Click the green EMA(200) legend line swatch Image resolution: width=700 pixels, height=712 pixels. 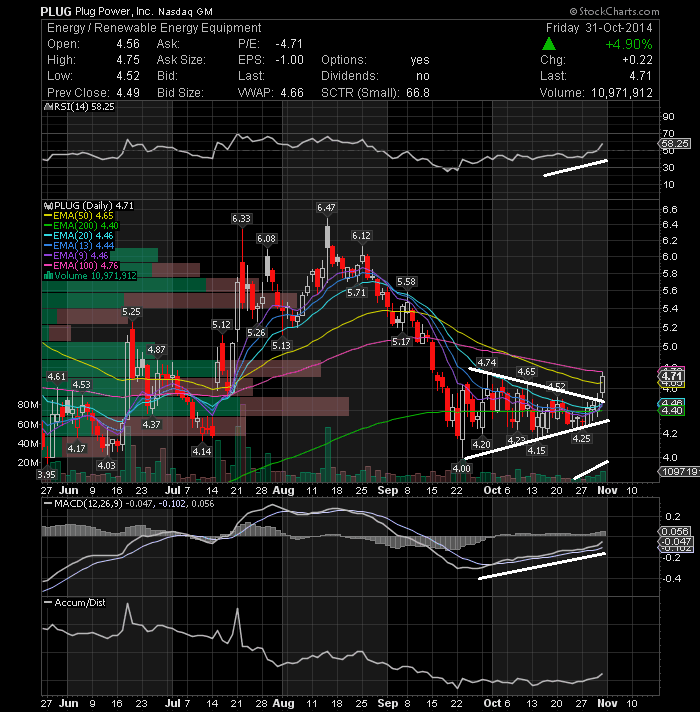click(x=48, y=226)
